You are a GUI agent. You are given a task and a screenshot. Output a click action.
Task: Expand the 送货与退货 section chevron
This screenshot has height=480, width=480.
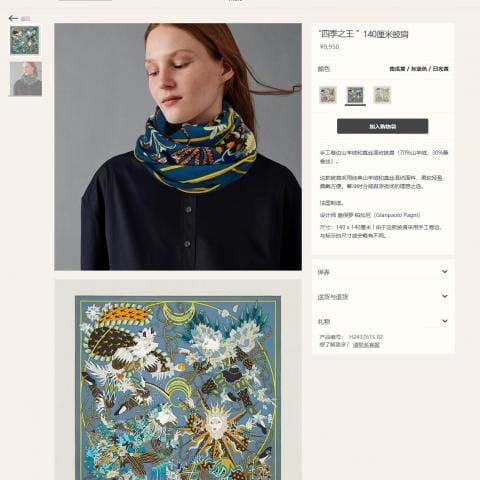(444, 296)
